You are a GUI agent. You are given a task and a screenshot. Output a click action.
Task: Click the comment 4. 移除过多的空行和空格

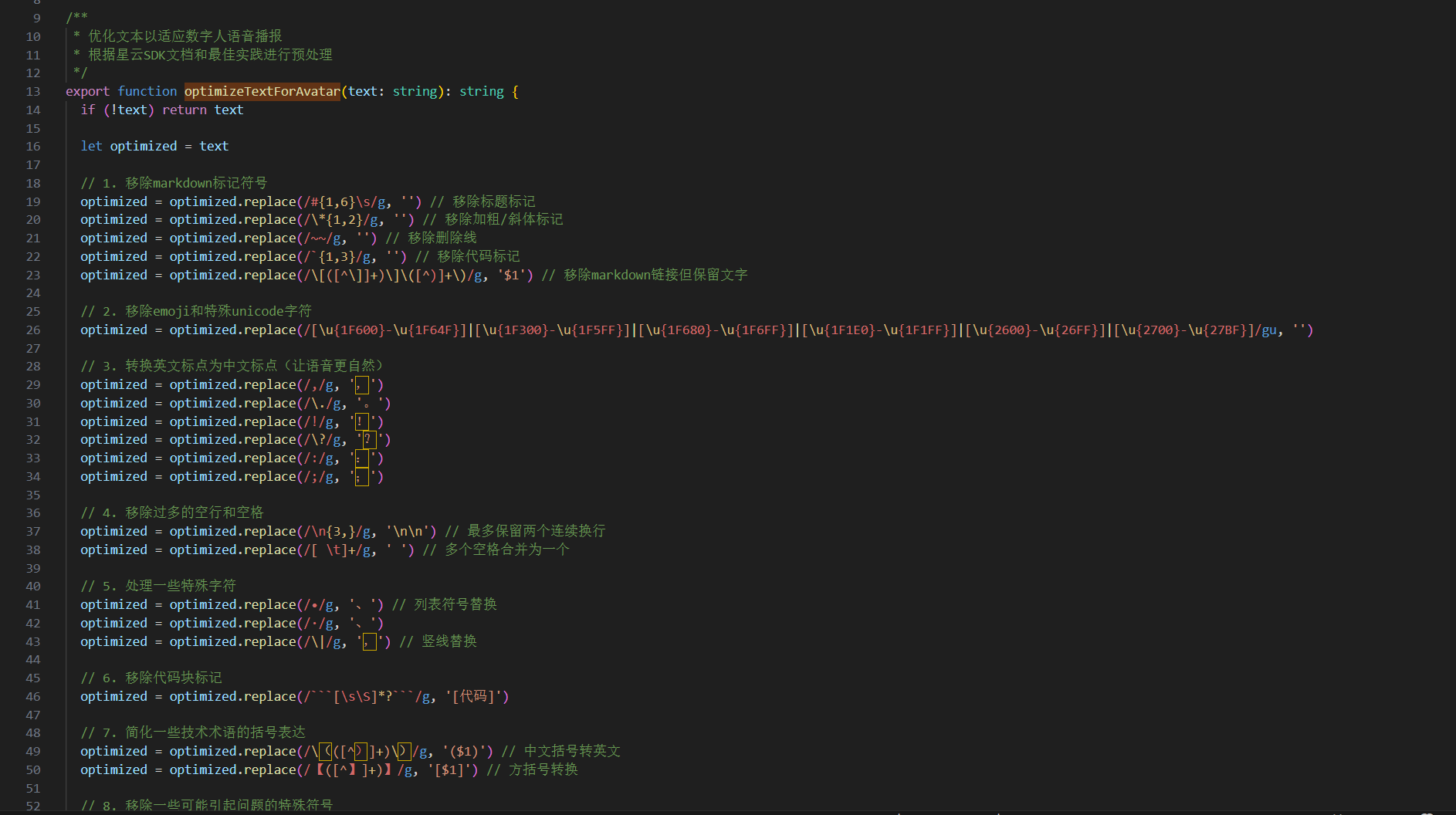tap(172, 512)
